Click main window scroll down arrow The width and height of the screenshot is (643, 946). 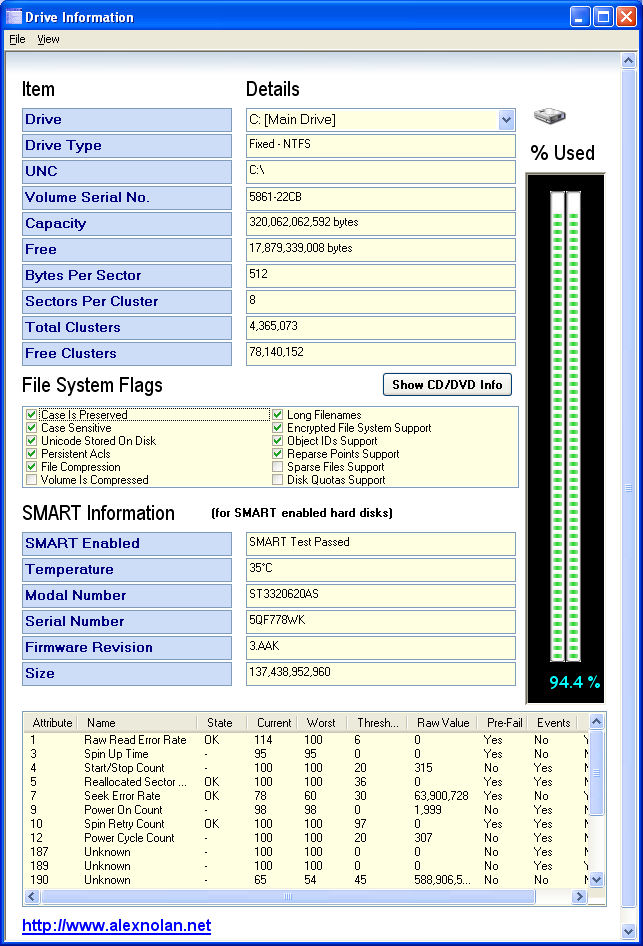[629, 932]
